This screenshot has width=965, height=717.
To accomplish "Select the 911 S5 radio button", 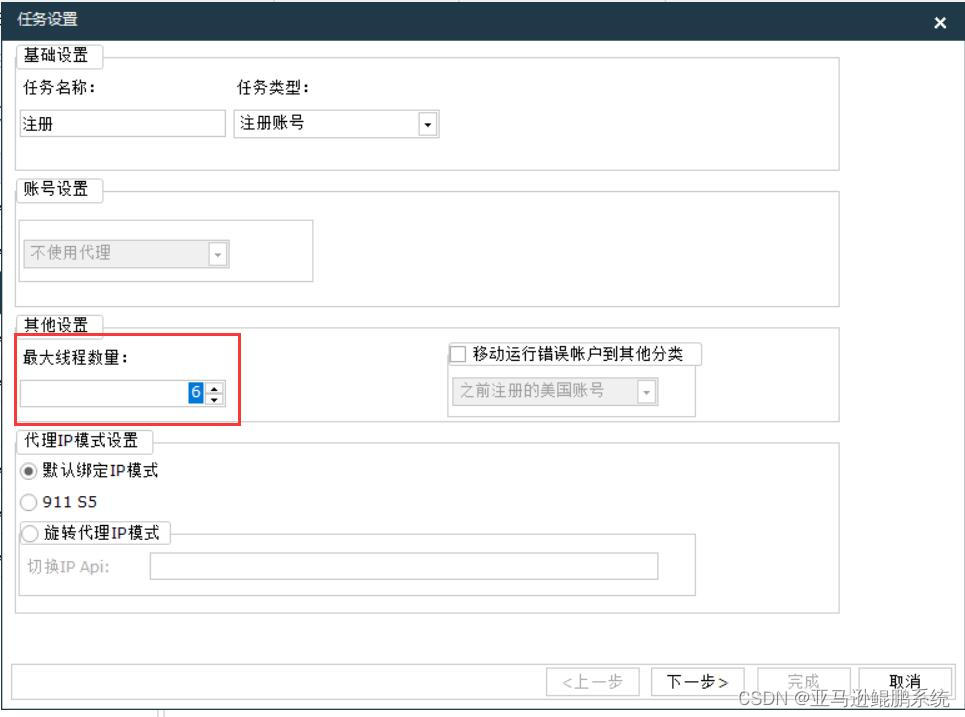I will 28,502.
